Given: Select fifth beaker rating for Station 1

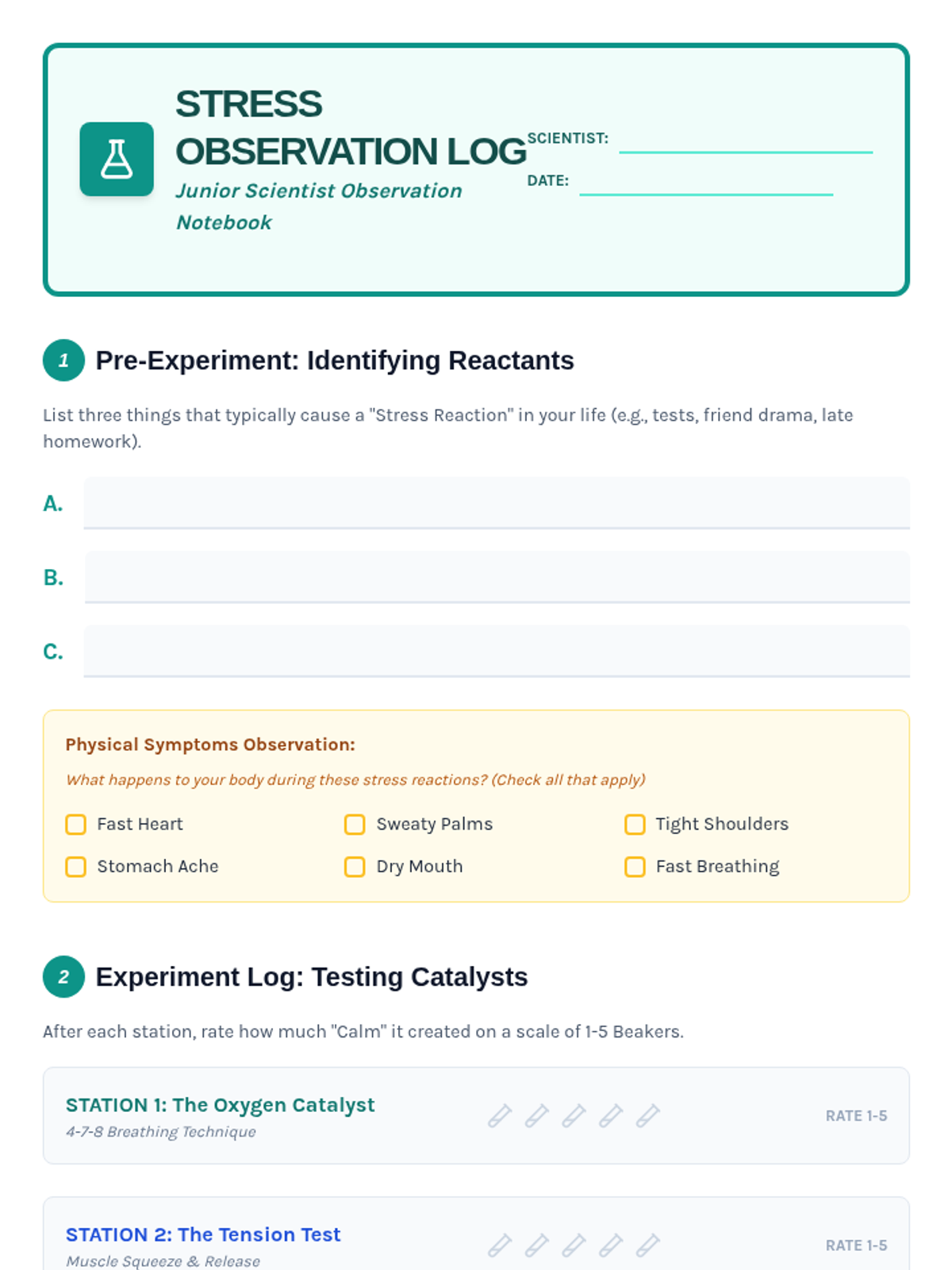Looking at the screenshot, I should (648, 1115).
